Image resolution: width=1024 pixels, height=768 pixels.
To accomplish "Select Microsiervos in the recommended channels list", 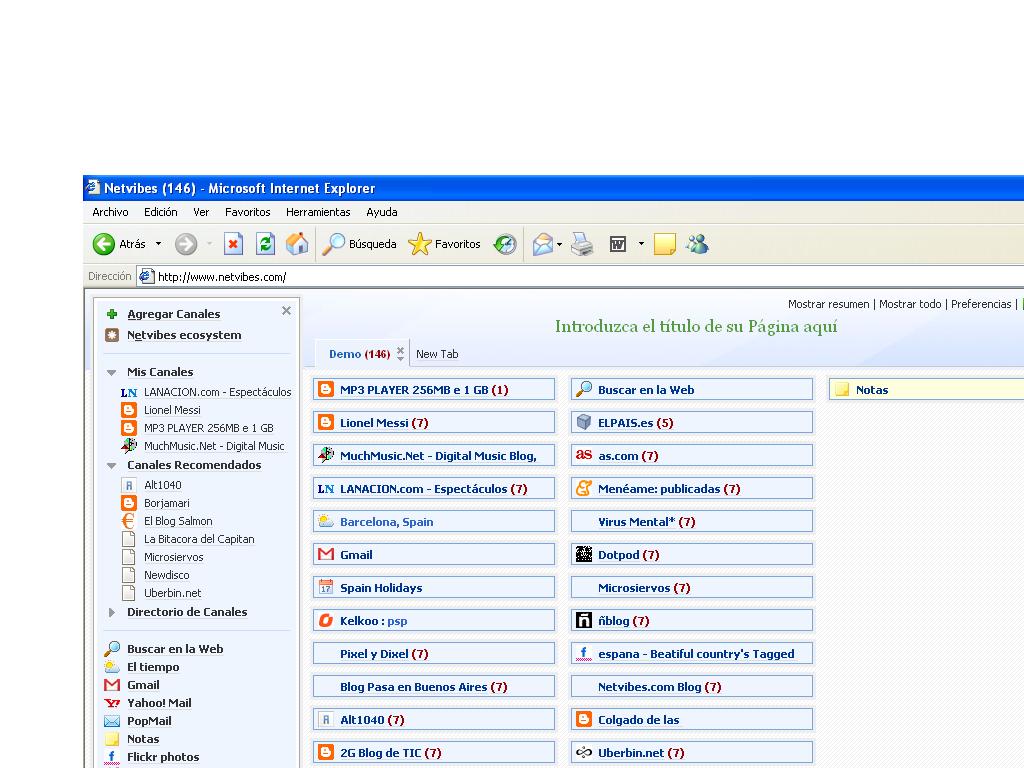I will [174, 557].
